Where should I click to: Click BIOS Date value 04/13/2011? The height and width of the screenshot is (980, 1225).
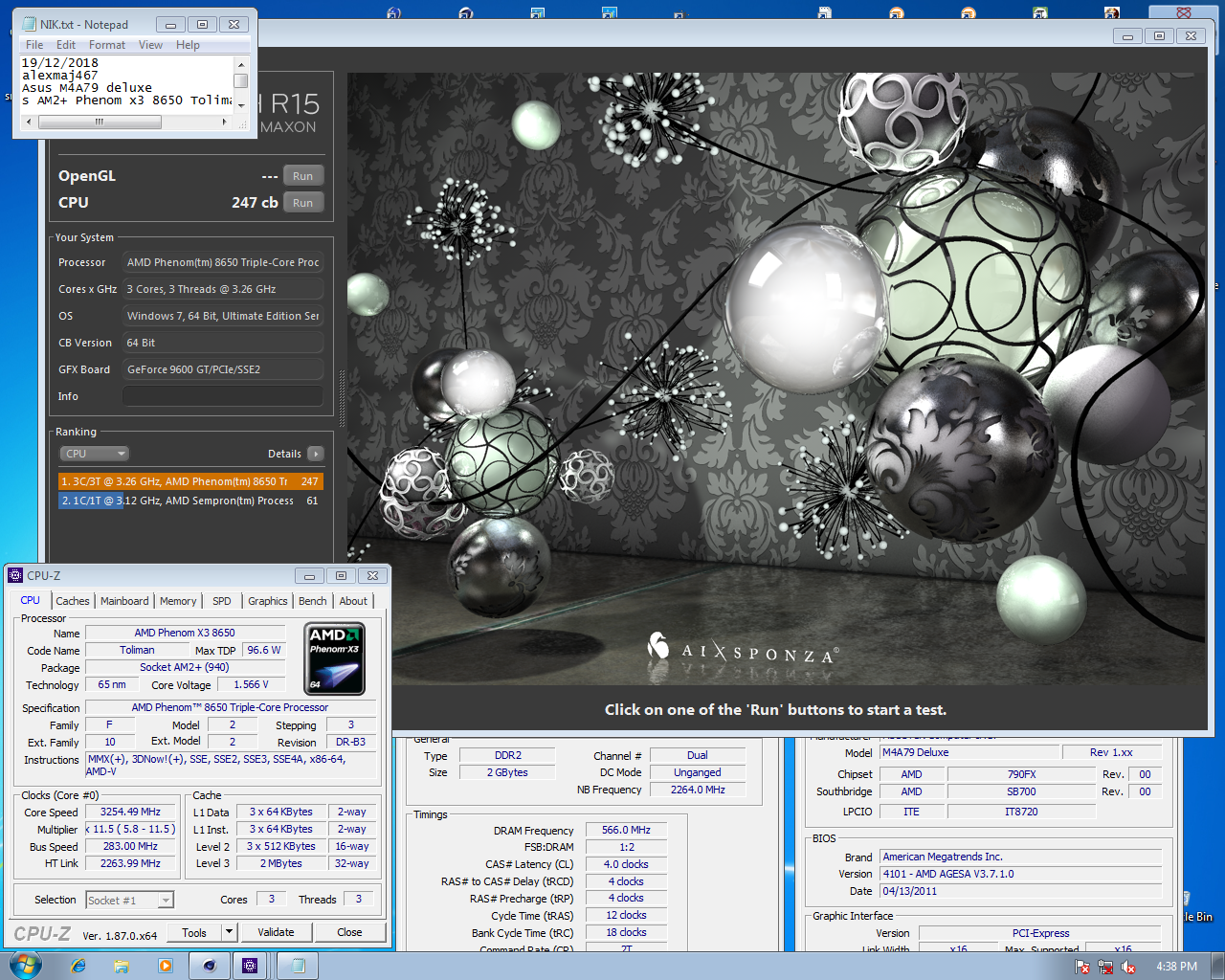(x=1021, y=891)
